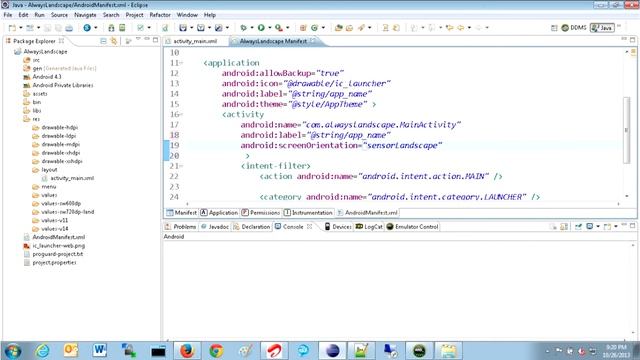The height and width of the screenshot is (360, 640).
Task: Switch to the Java perspective button
Action: tap(602, 28)
